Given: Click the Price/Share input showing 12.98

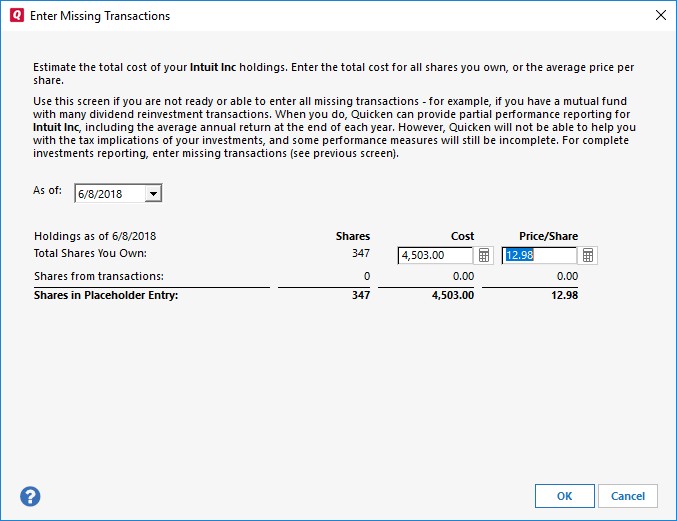Looking at the screenshot, I should tap(539, 255).
